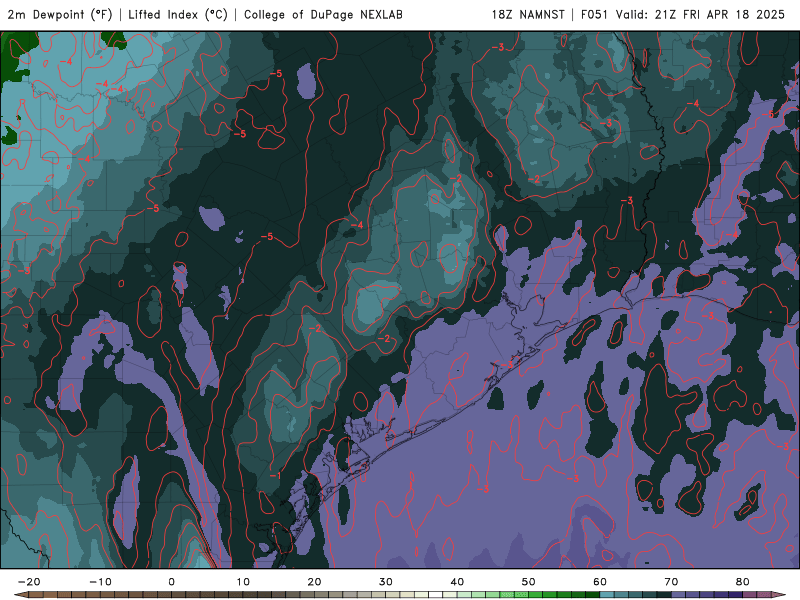800x600 pixels.
Task: Click the "70" color scale label
Action: coord(671,582)
